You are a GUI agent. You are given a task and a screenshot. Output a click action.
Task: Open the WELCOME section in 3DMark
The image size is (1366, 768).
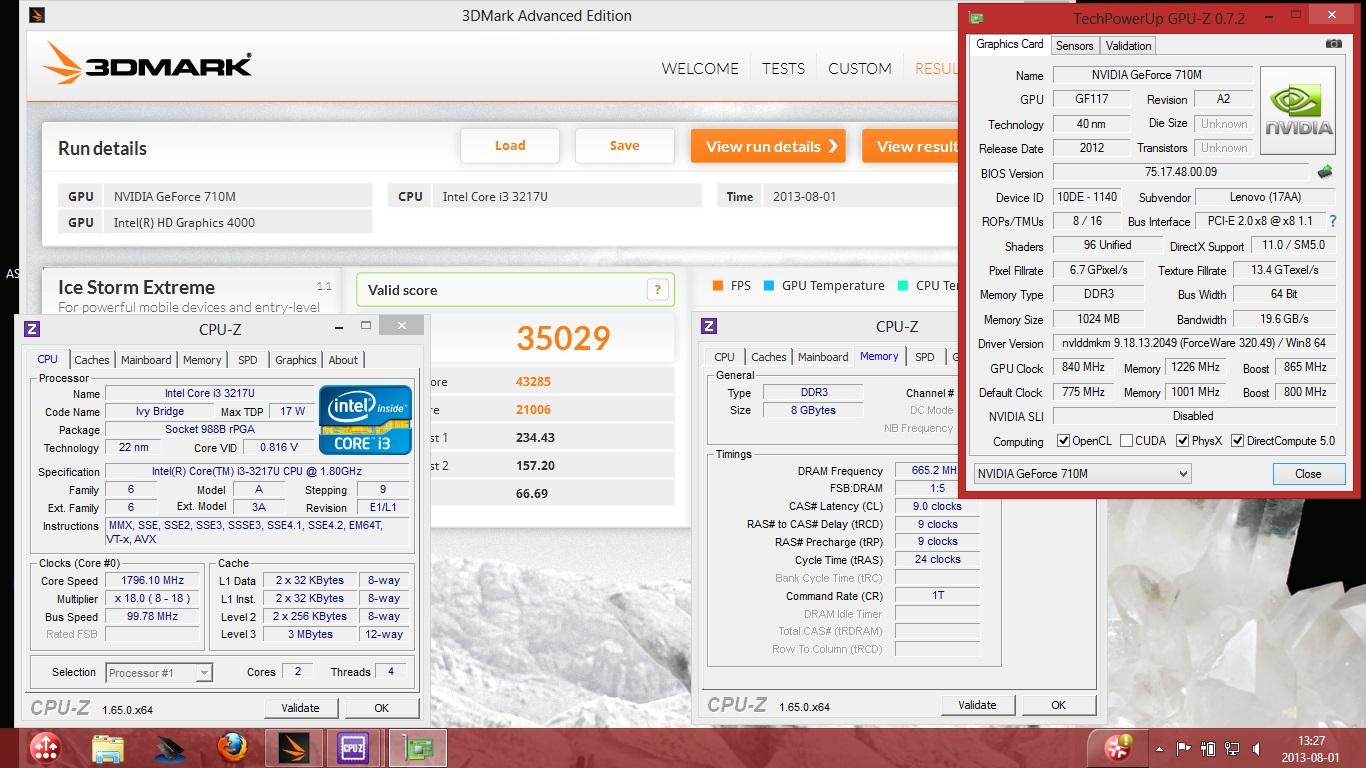(x=700, y=68)
